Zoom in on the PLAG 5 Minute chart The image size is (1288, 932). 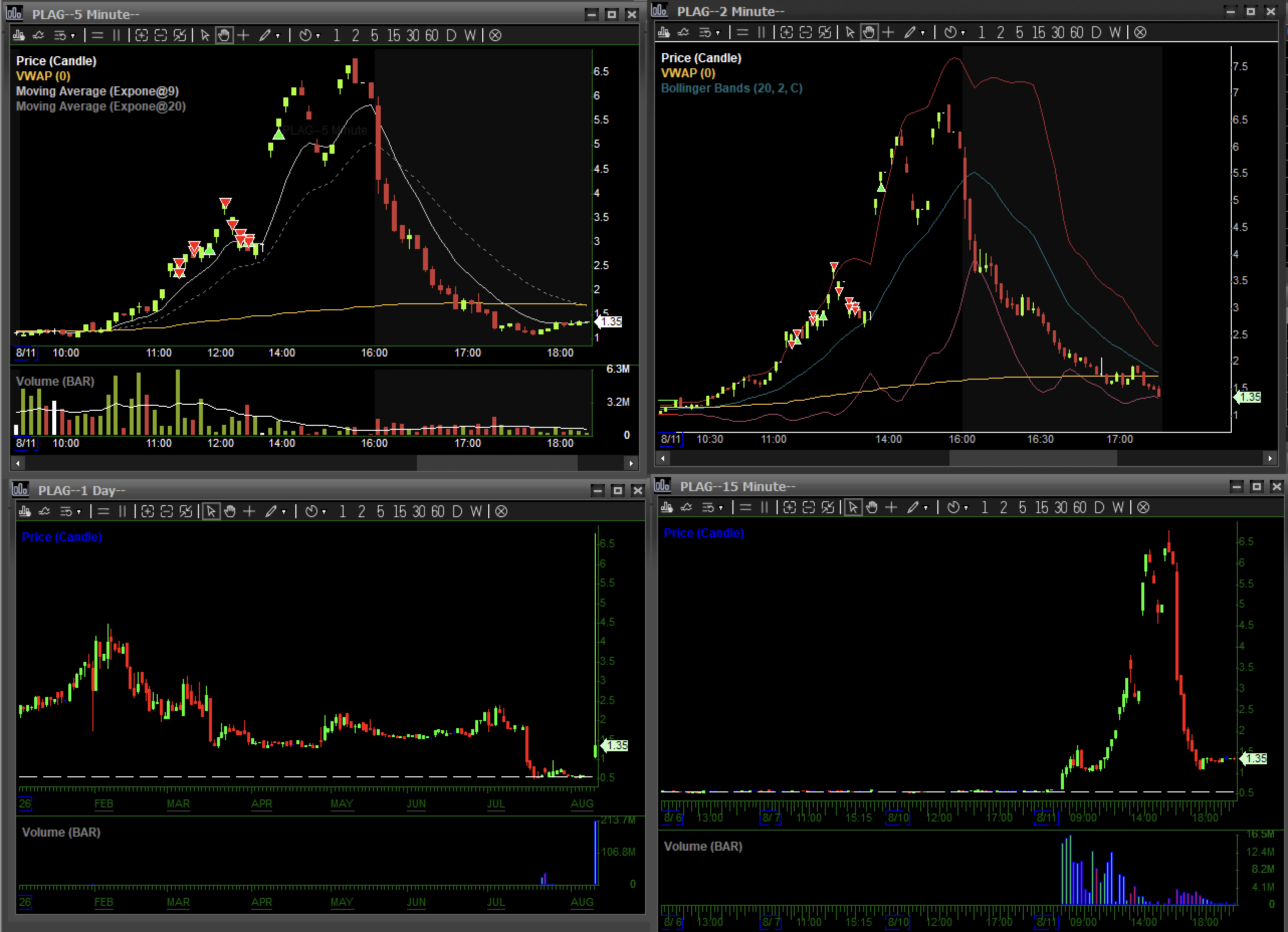click(141, 35)
